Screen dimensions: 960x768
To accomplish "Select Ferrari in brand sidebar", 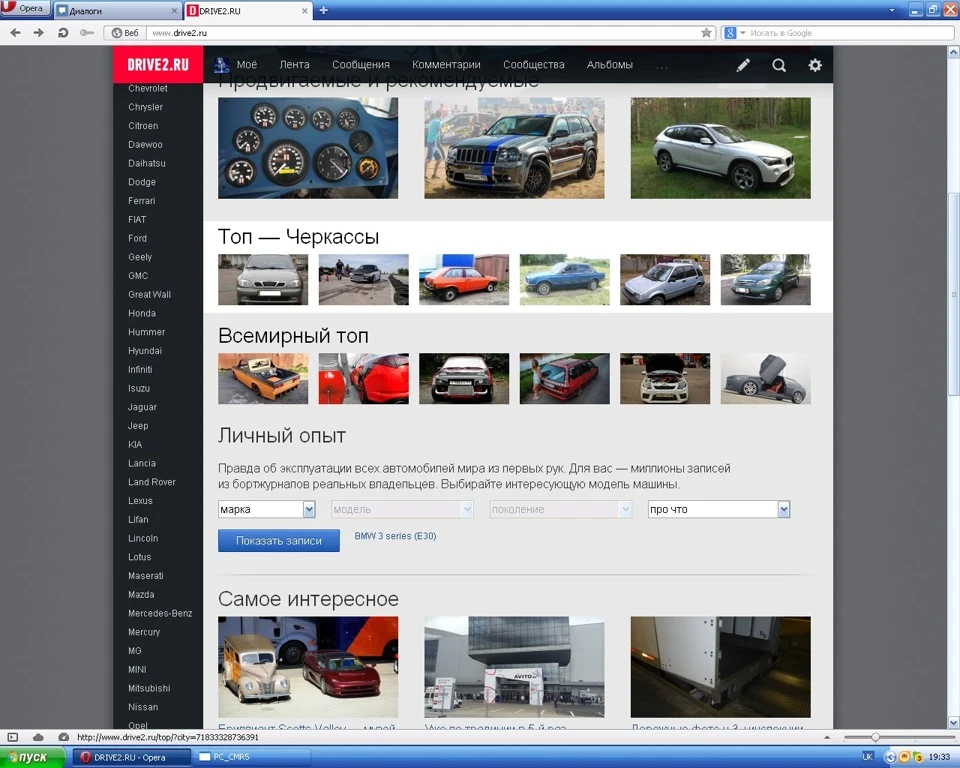I will (142, 201).
